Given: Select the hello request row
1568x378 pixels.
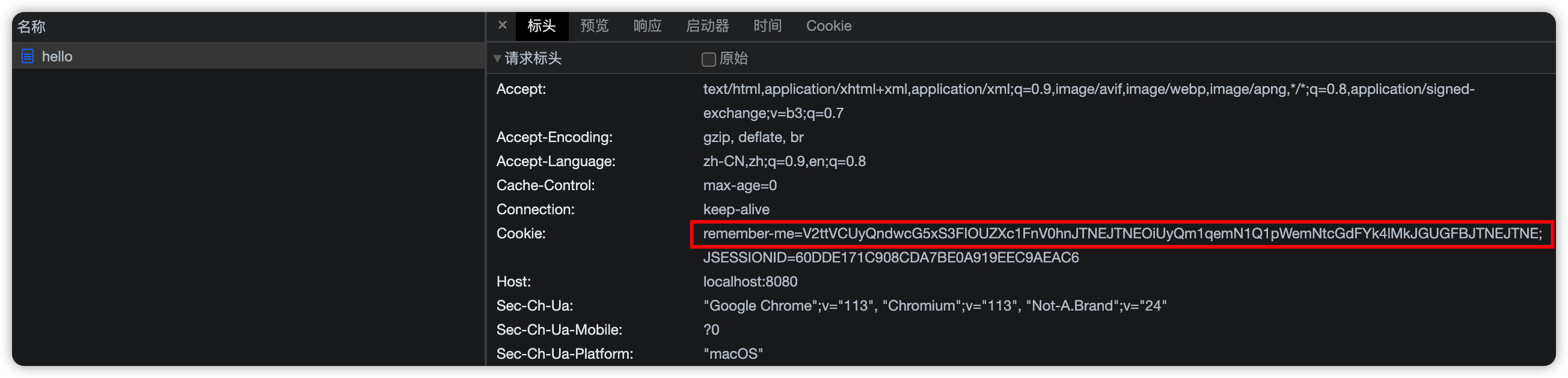Looking at the screenshot, I should pyautogui.click(x=248, y=56).
